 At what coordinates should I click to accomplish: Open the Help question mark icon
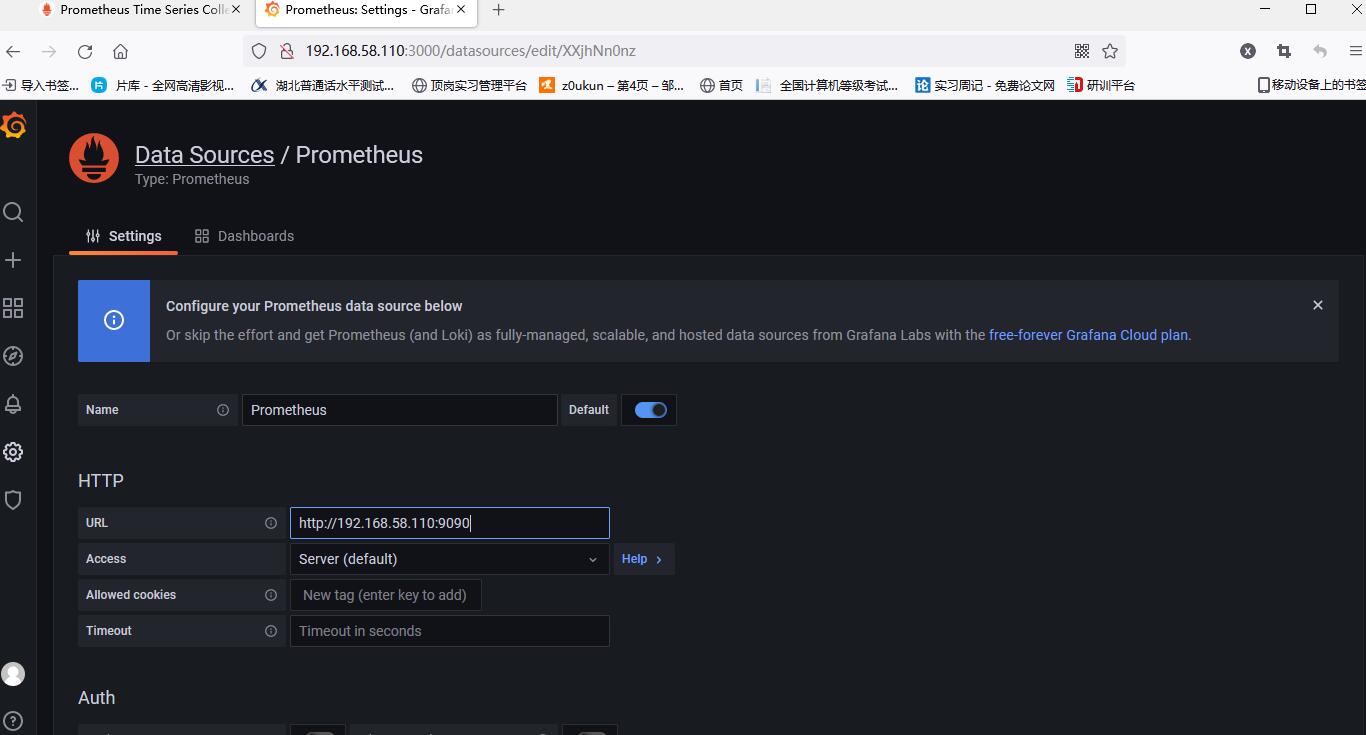[13, 722]
